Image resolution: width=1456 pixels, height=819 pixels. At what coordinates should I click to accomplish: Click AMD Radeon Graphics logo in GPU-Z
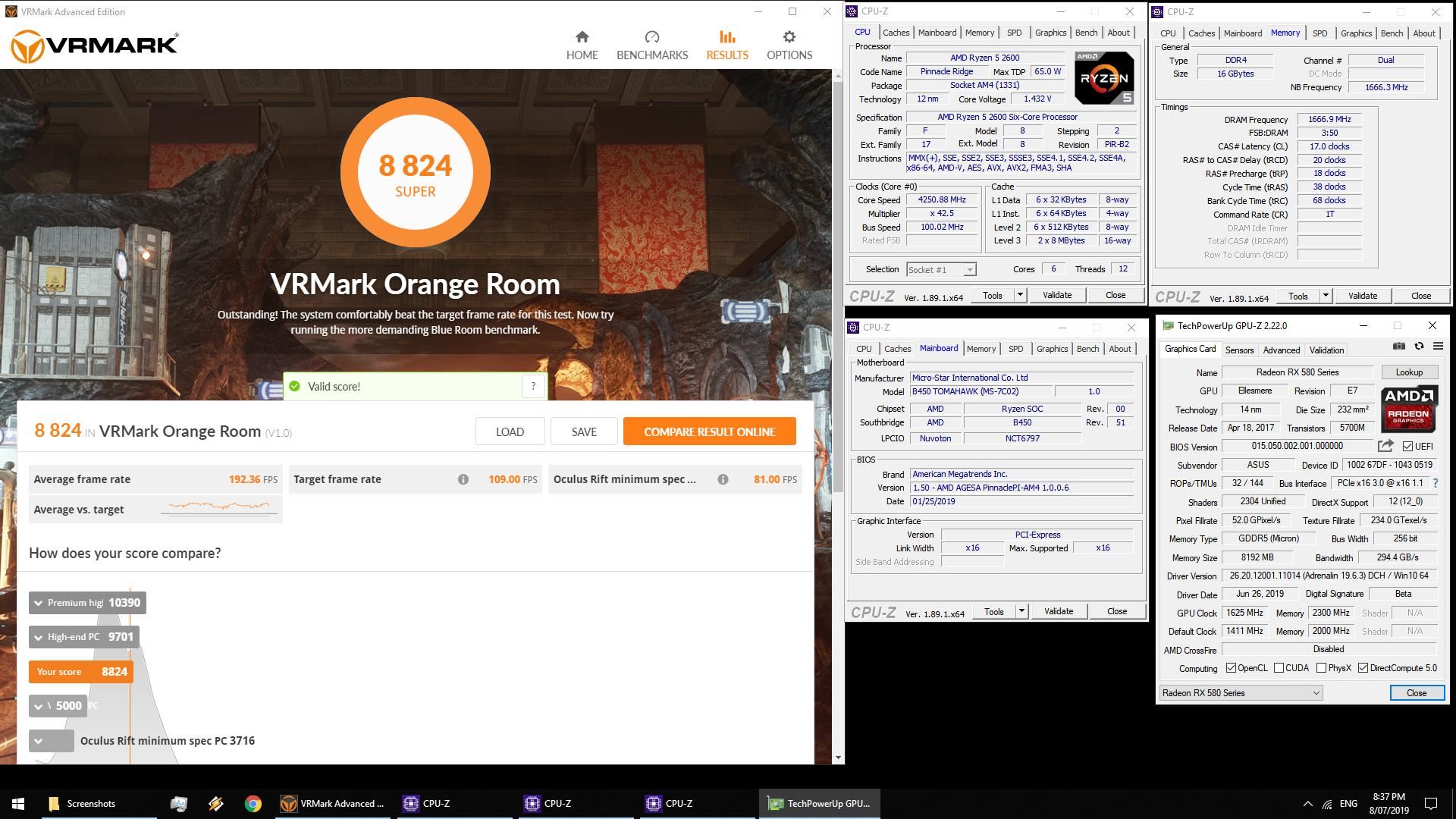[x=1408, y=409]
